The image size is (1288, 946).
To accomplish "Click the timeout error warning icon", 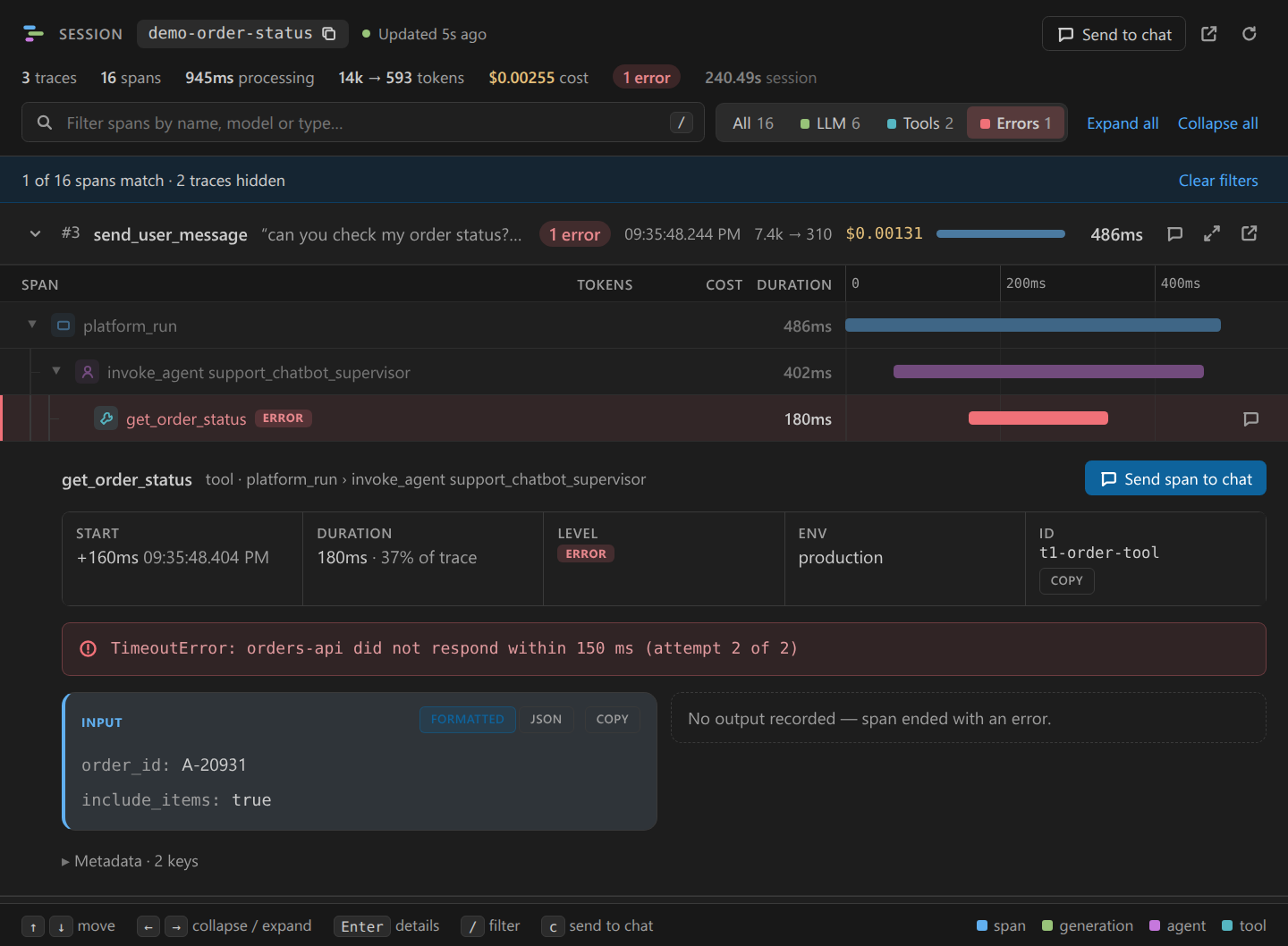I will coord(89,649).
